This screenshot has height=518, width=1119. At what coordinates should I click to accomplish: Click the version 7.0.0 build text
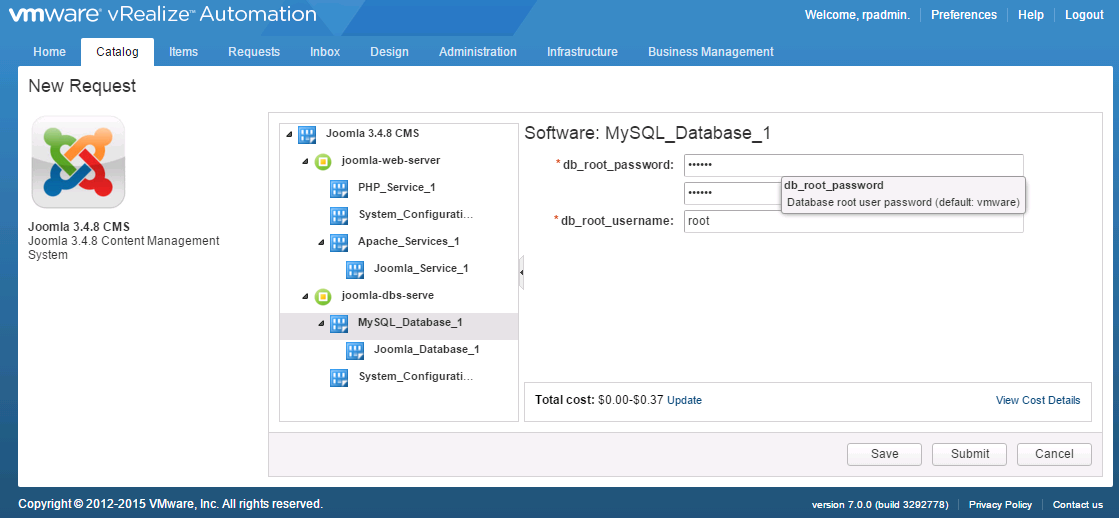[x=880, y=504]
